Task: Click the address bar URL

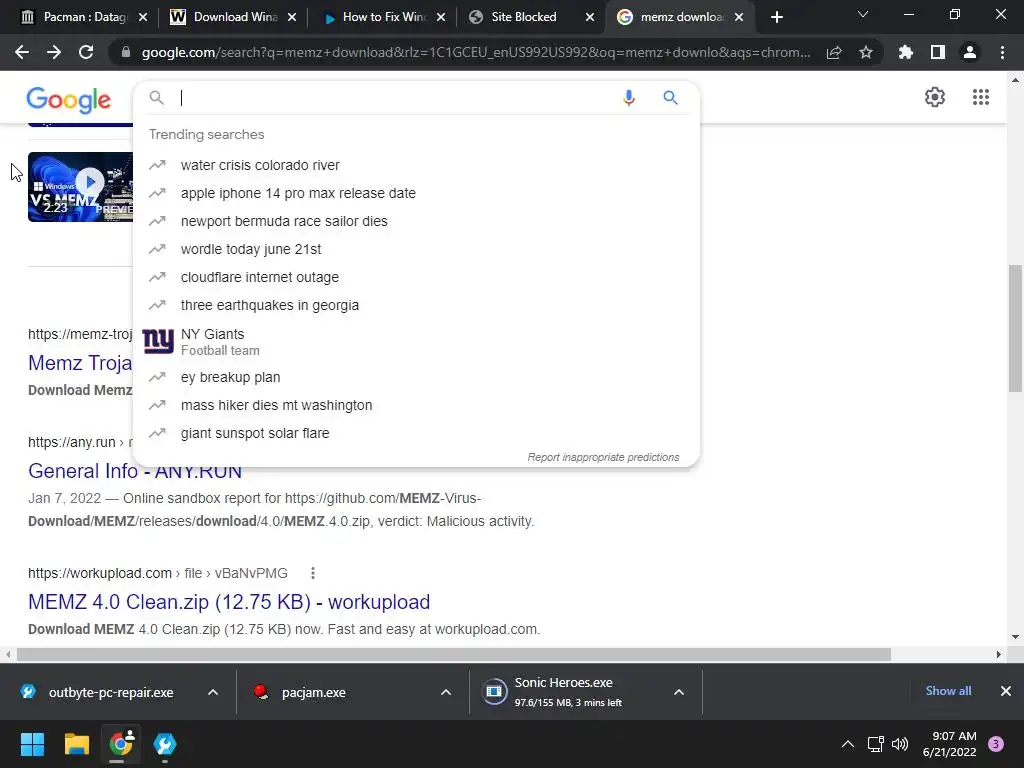Action: [x=476, y=52]
